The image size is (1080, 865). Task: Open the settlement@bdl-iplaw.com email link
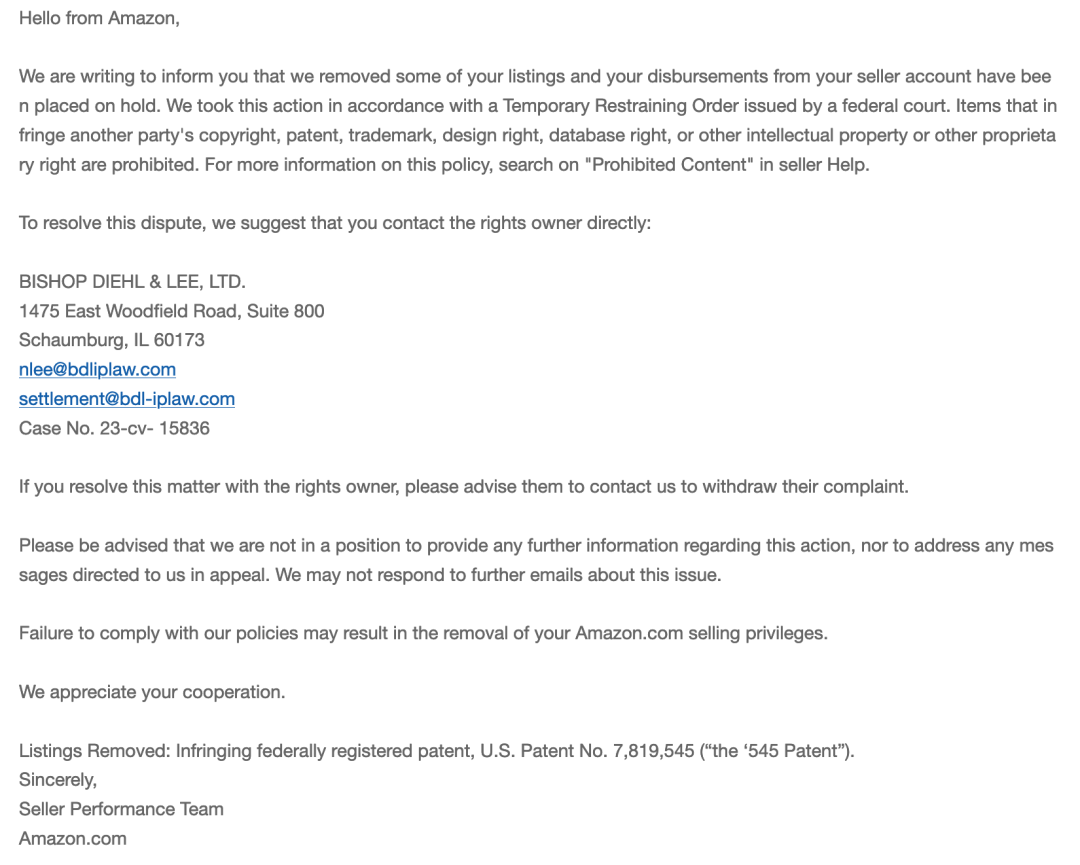[127, 399]
